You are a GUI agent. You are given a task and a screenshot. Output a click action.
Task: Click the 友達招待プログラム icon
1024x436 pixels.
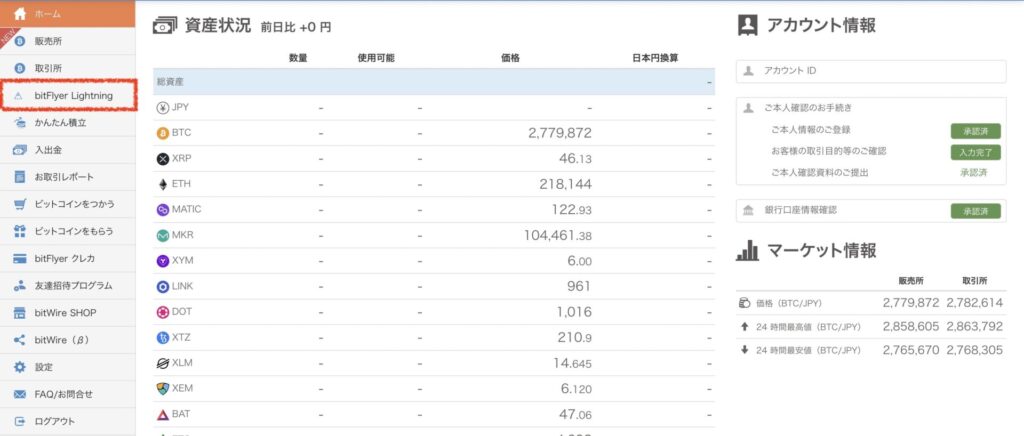[20, 286]
